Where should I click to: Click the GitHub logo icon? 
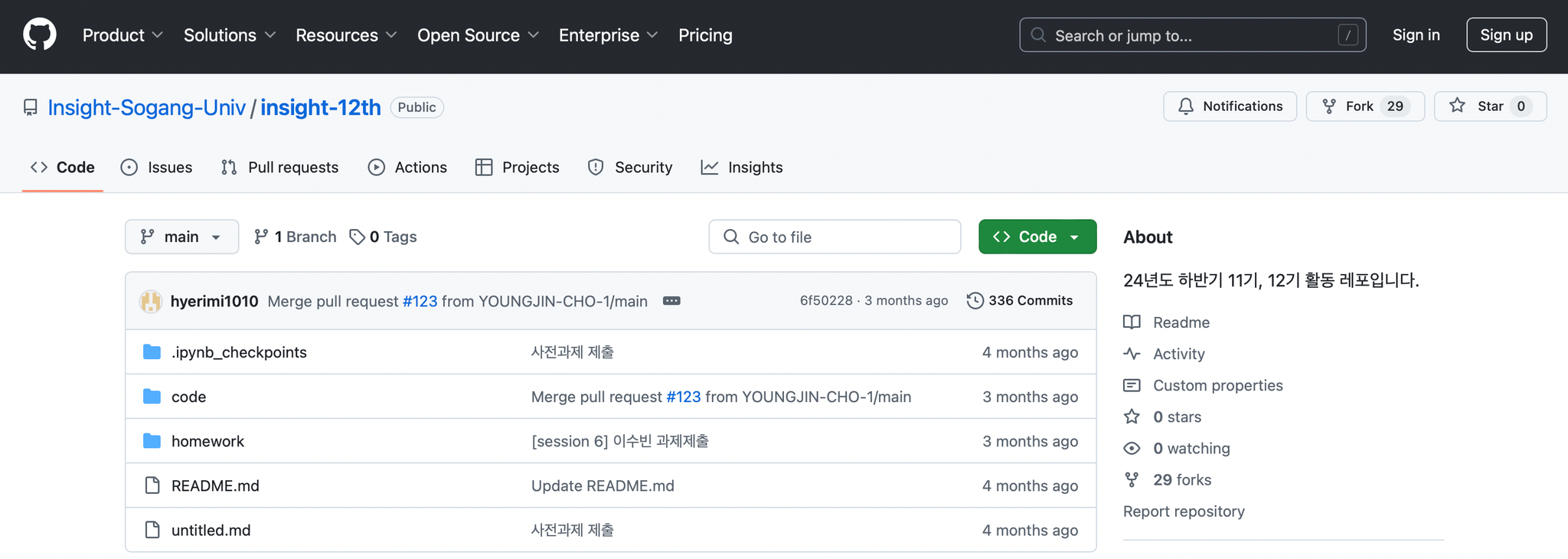click(40, 35)
